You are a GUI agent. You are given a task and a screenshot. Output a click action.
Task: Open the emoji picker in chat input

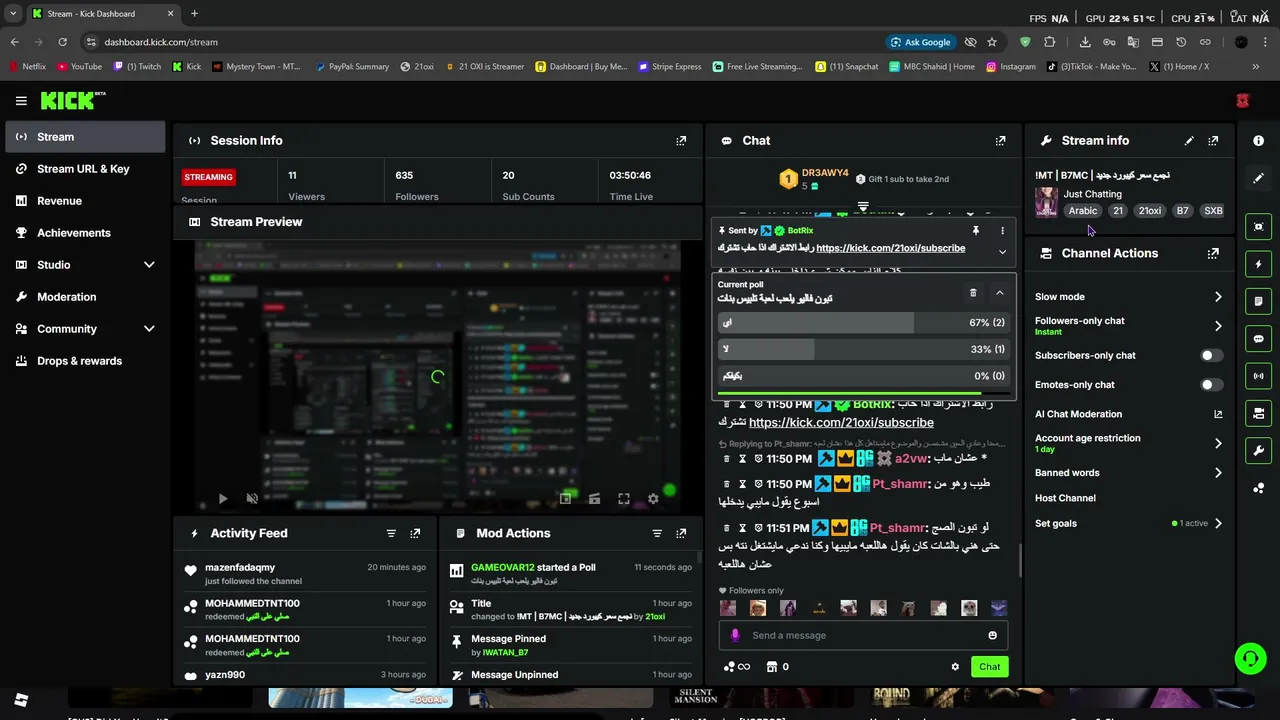992,635
